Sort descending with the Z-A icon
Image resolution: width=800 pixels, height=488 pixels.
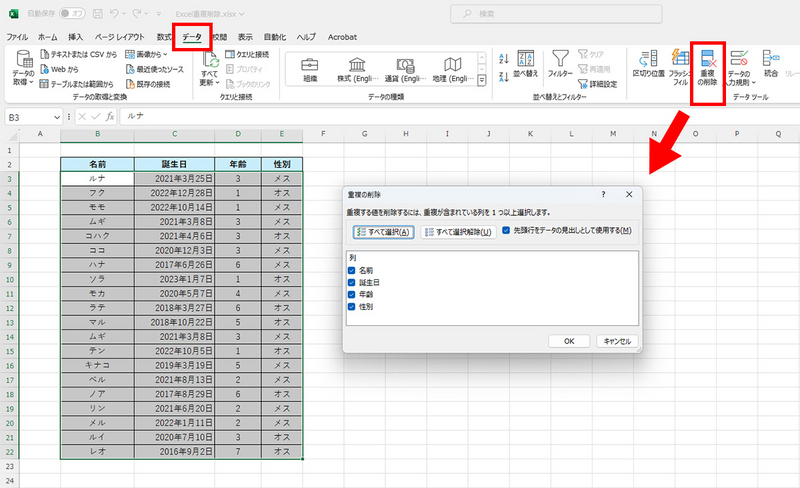click(x=504, y=77)
